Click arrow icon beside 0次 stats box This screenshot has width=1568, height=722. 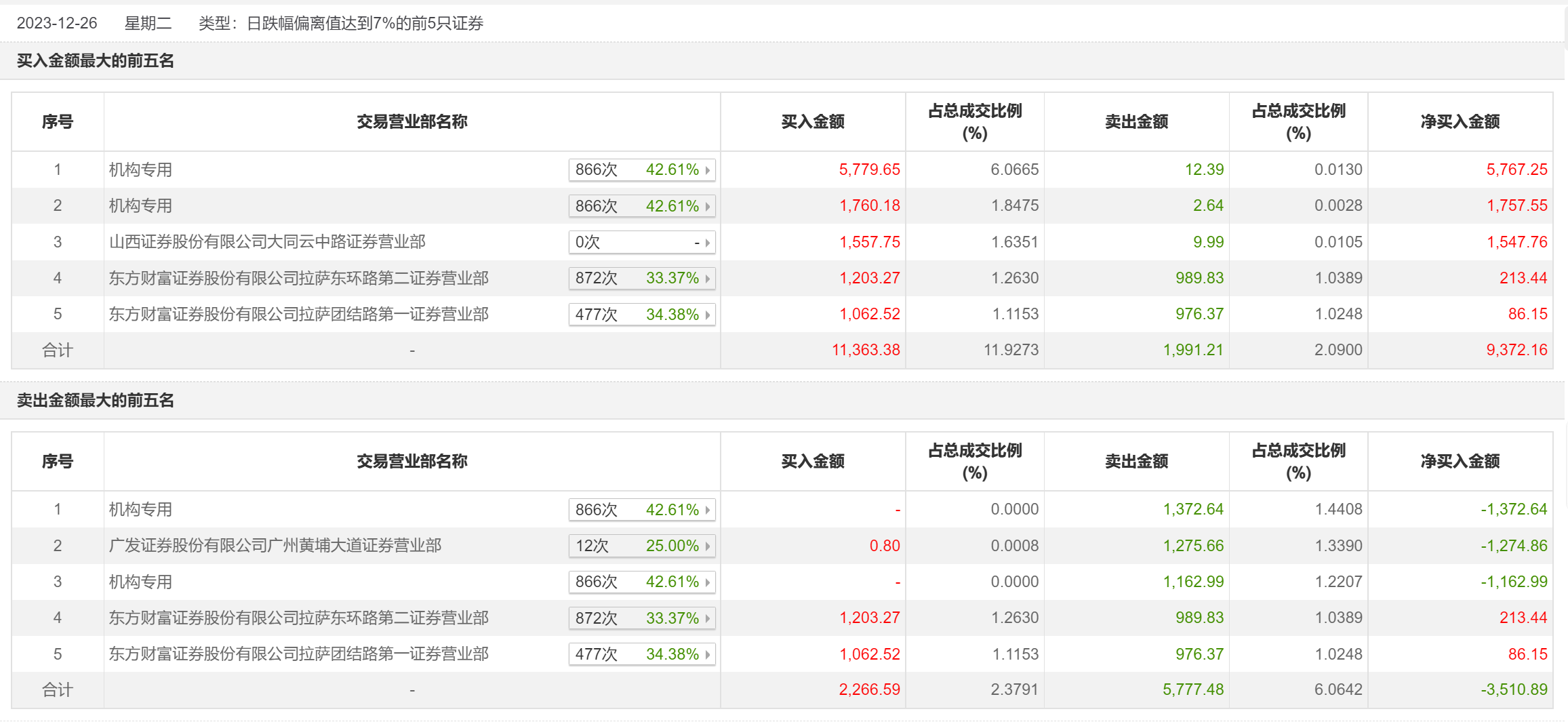pos(707,243)
